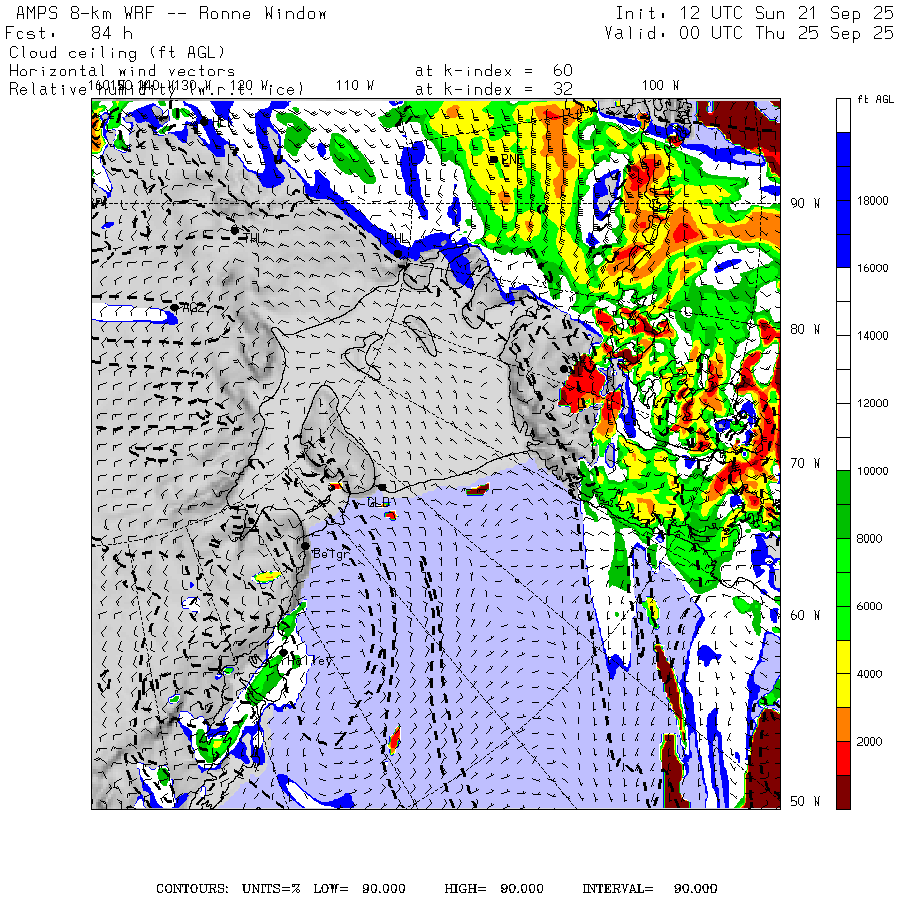The width and height of the screenshot is (900, 900).
Task: Click the red colorbar segment below 2000
Action: pyautogui.click(x=843, y=758)
